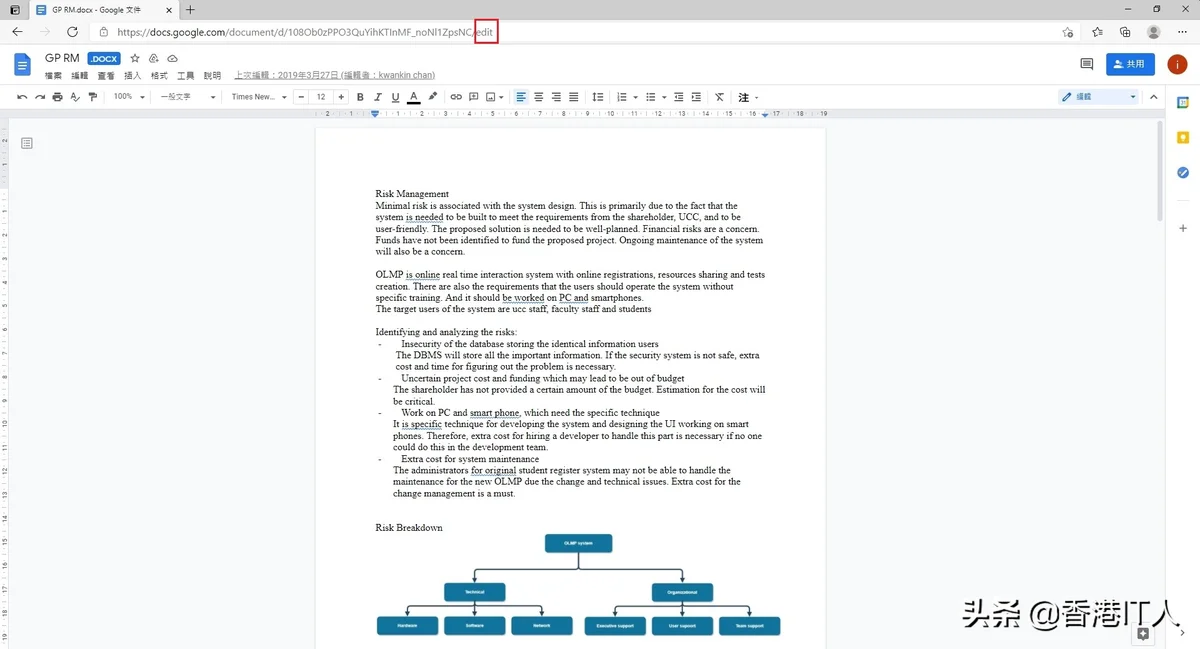1200x649 pixels.
Task: Align text to the right
Action: point(556,97)
